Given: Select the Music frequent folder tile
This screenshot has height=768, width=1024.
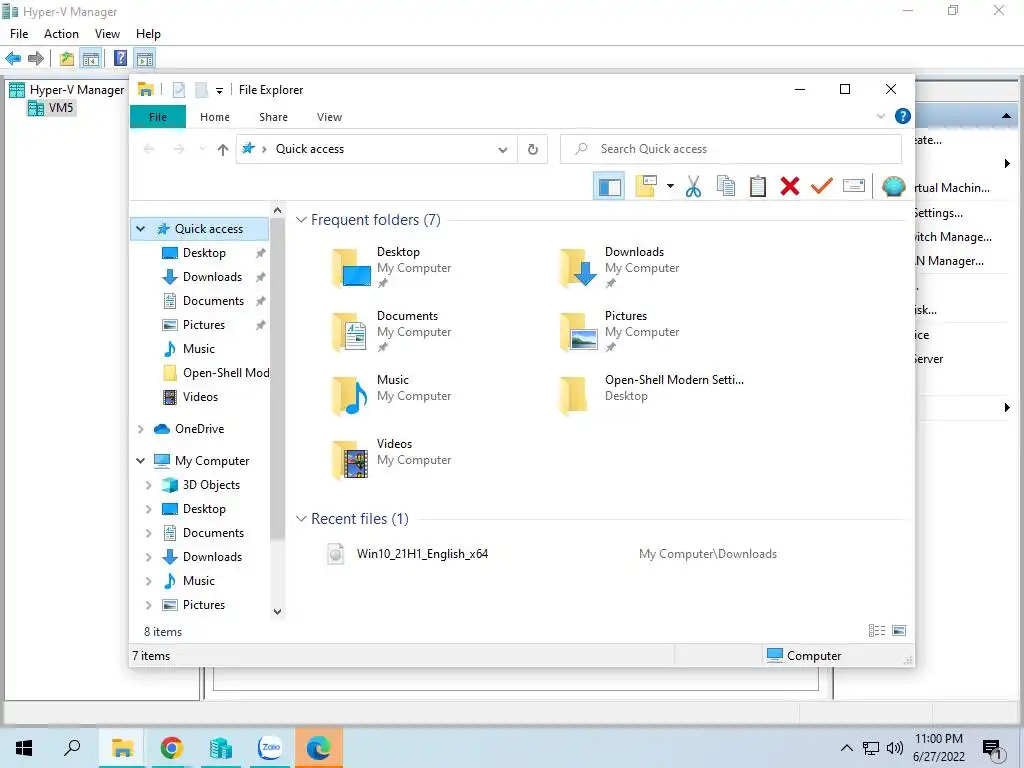Looking at the screenshot, I should 392,396.
